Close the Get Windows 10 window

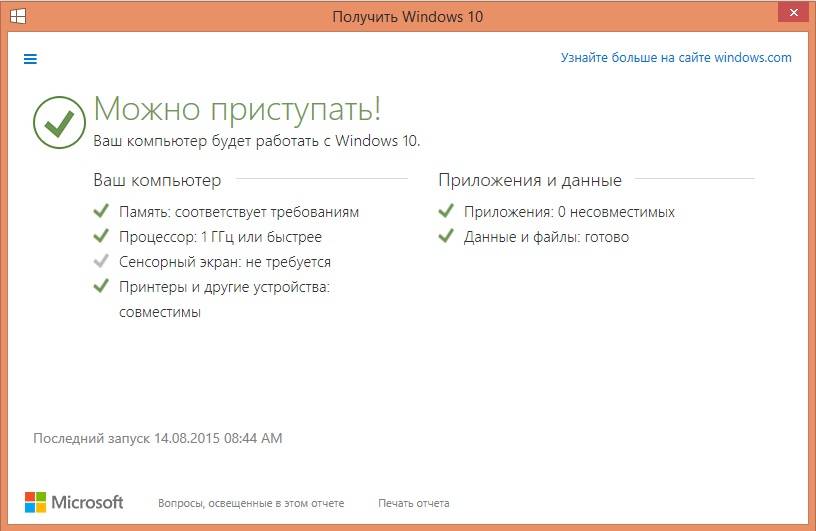(x=794, y=12)
